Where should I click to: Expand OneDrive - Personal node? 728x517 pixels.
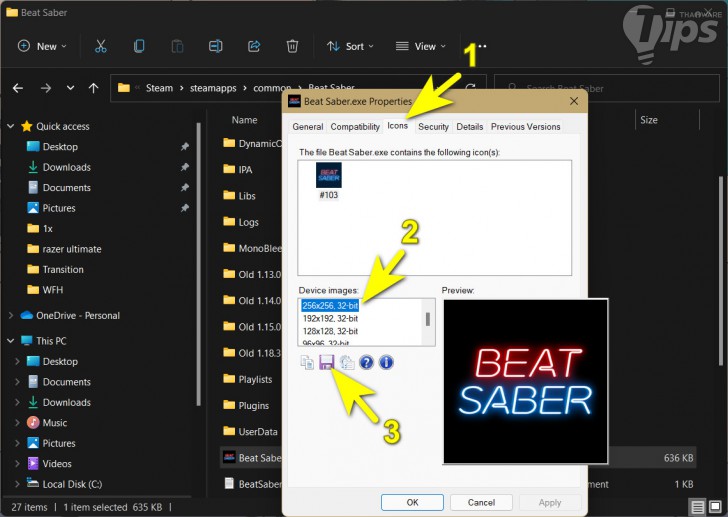coord(11,315)
